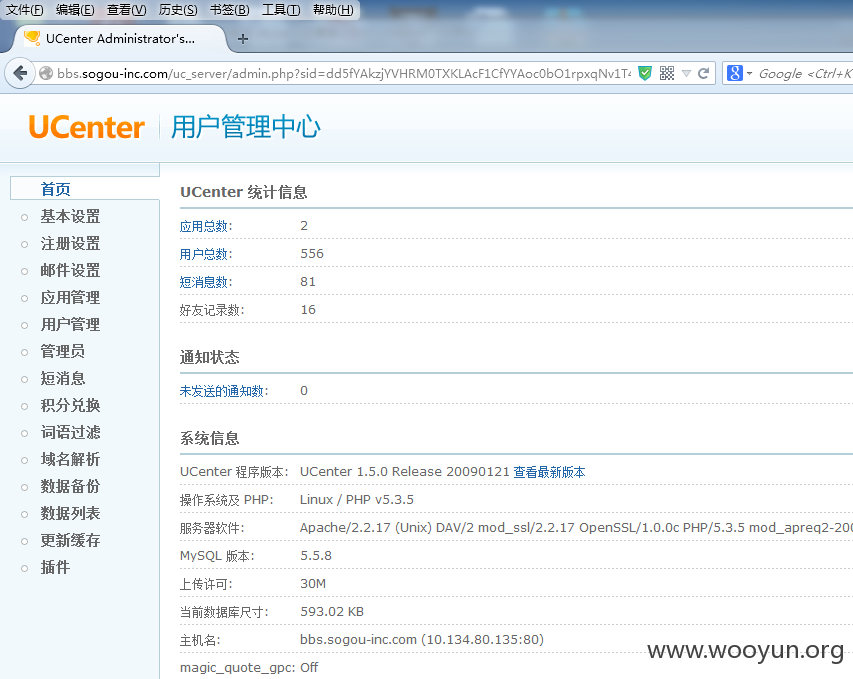Image resolution: width=853 pixels, height=679 pixels.
Task: Click the site identity globe icon
Action: (46, 73)
